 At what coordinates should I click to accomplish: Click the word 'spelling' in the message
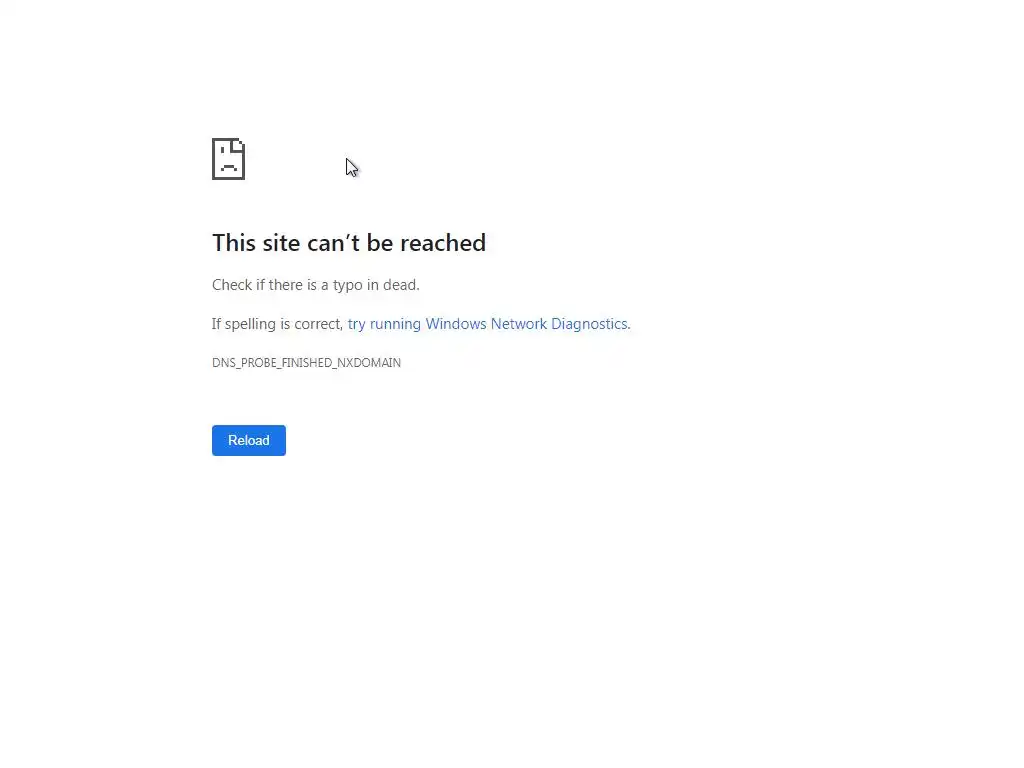pyautogui.click(x=250, y=324)
